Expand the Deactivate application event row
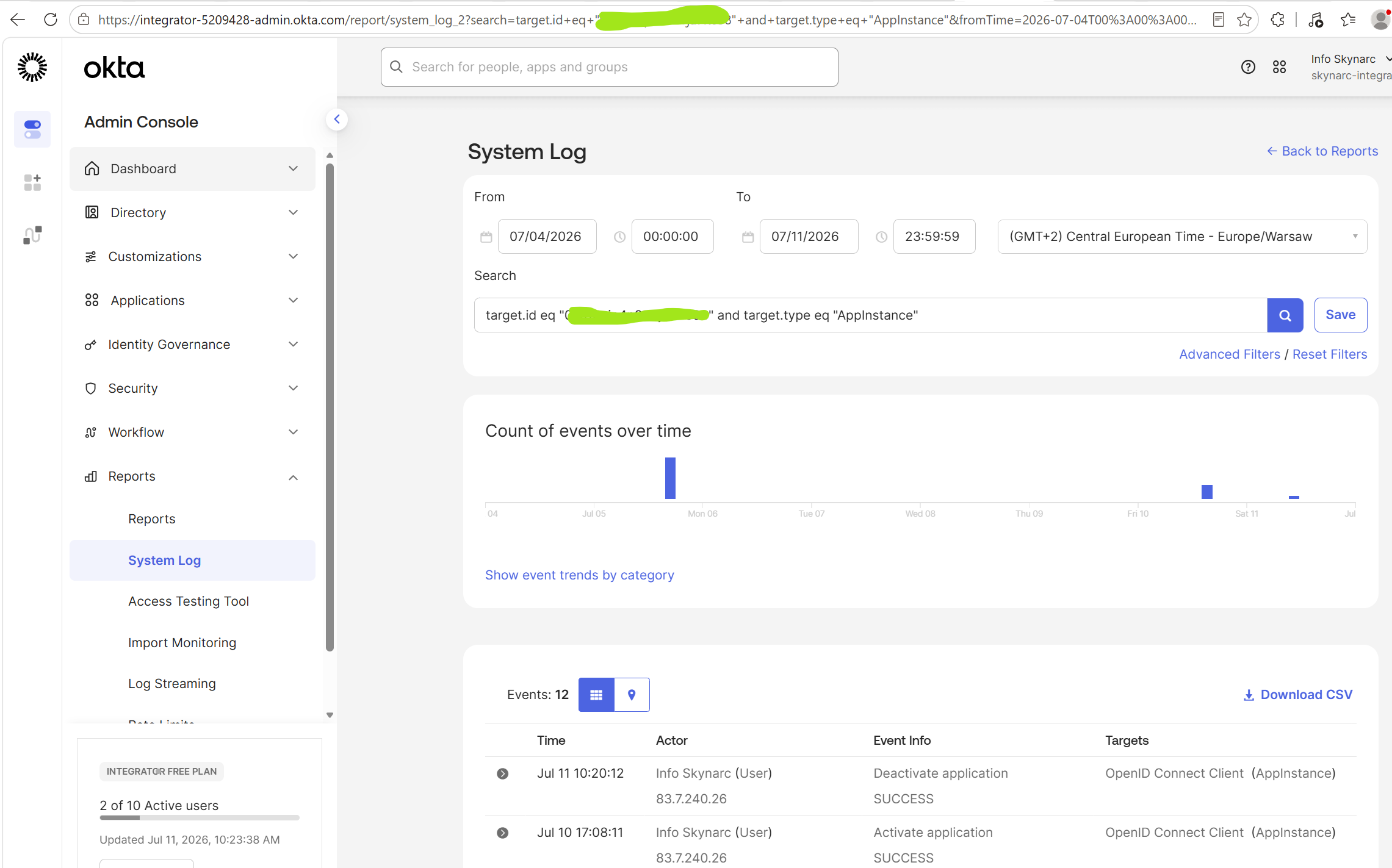The height and width of the screenshot is (868, 1392). (502, 774)
